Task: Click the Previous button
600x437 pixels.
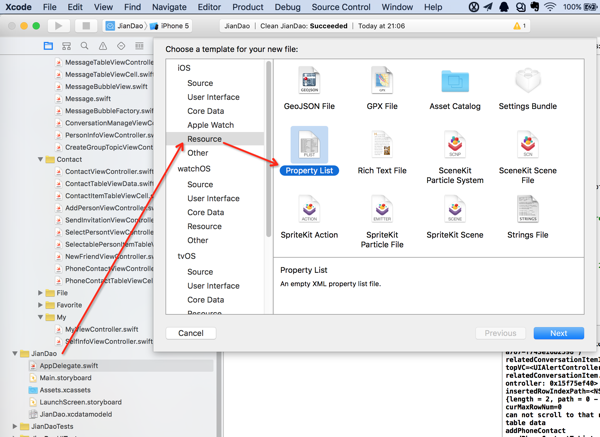Action: (x=500, y=333)
